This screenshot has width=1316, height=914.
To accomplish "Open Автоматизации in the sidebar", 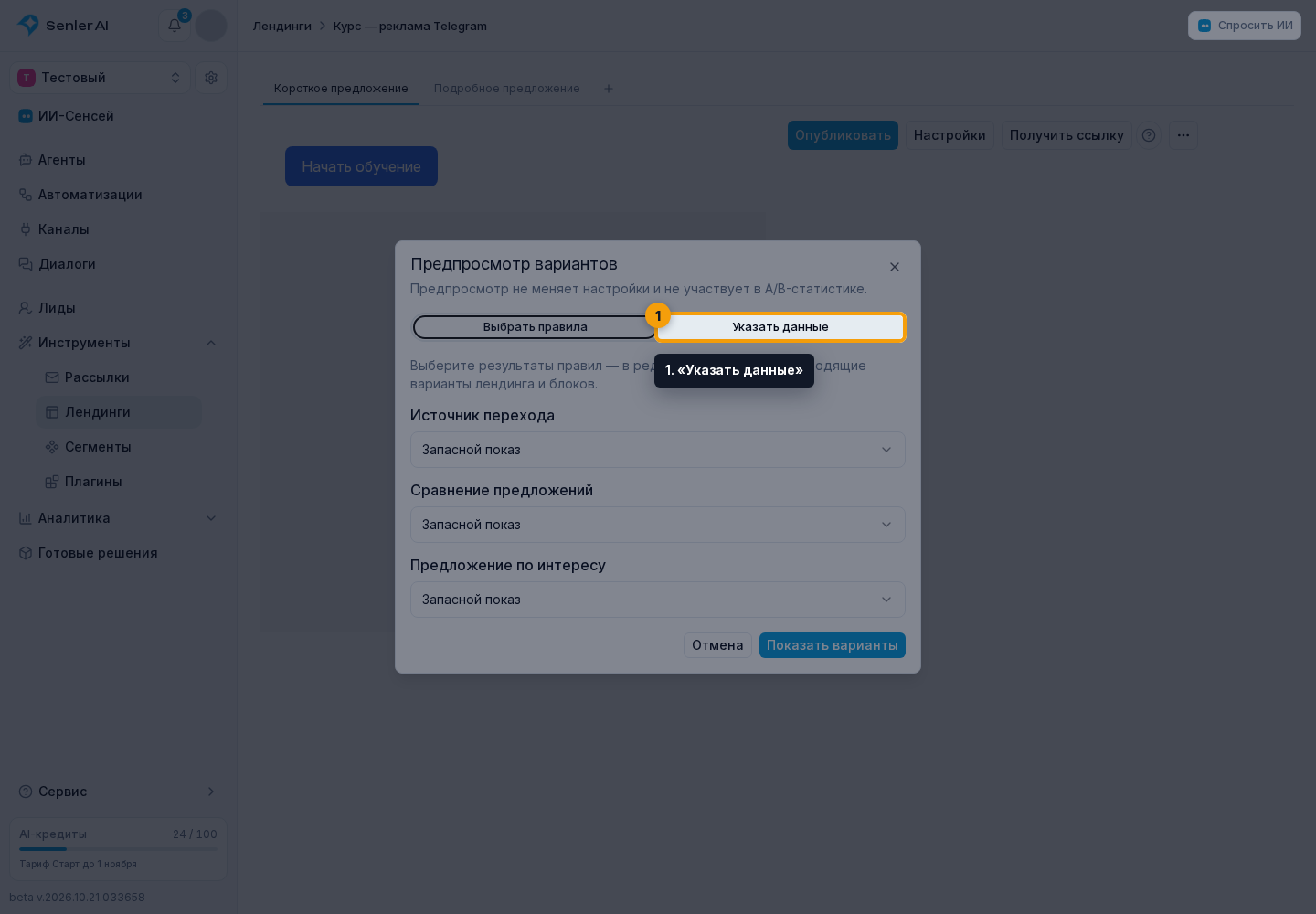I will pyautogui.click(x=119, y=195).
